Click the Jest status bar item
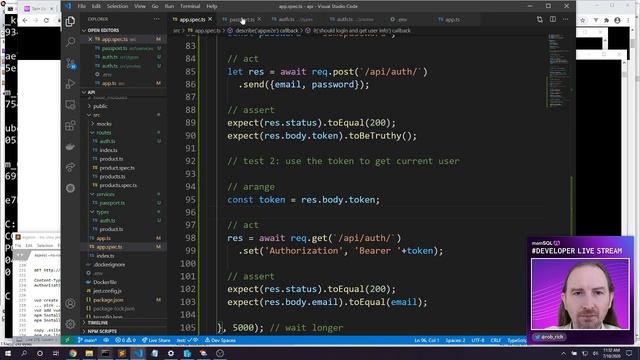The width and height of the screenshot is (640, 360). coord(187,340)
